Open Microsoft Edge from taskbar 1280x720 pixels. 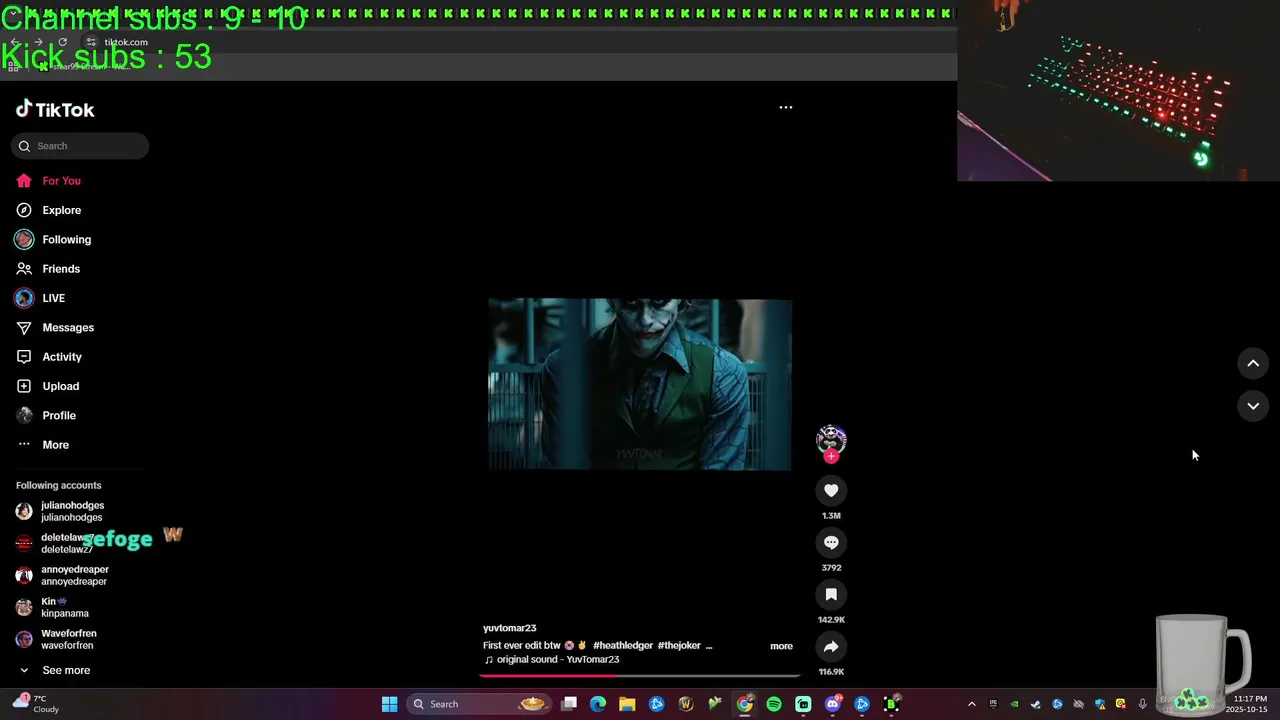598,704
